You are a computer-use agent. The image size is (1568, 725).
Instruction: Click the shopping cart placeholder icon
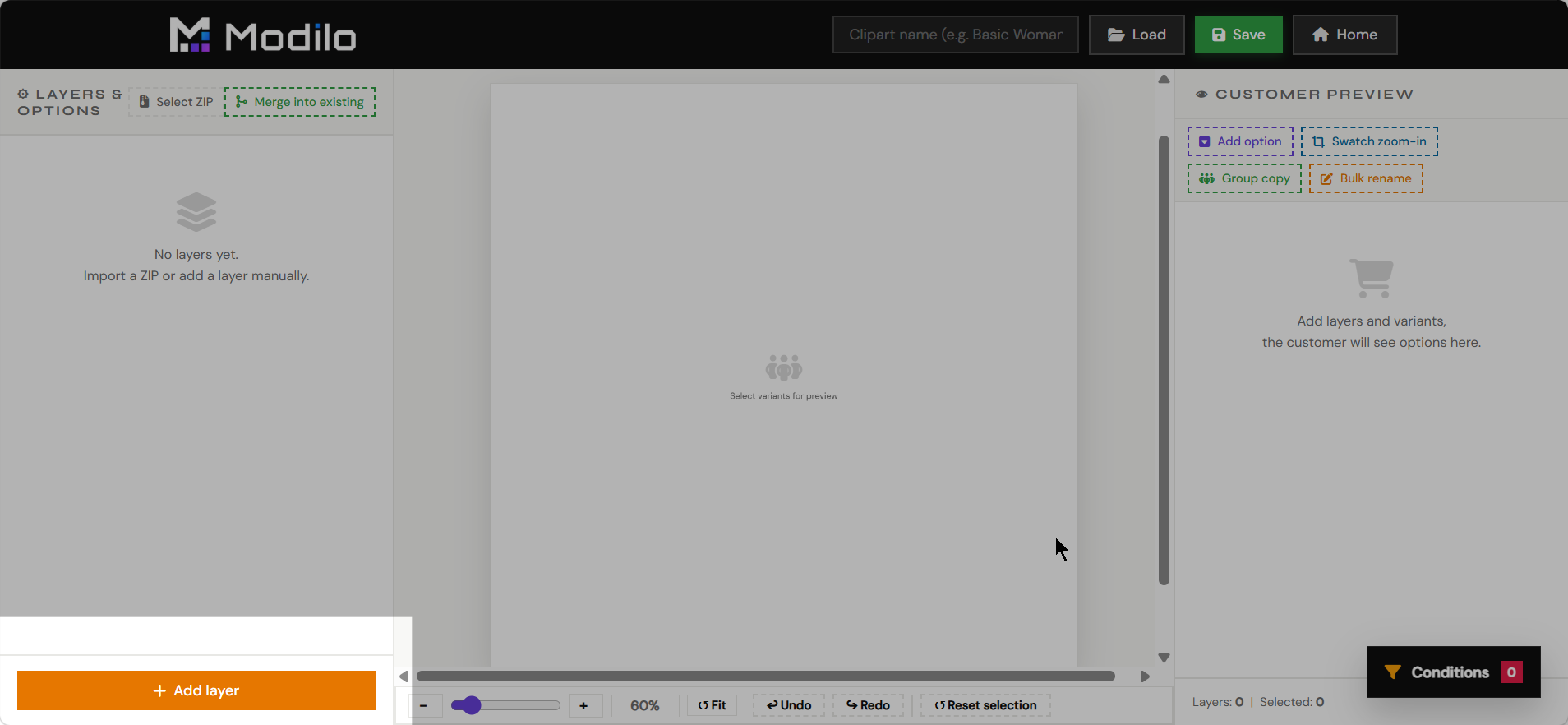pyautogui.click(x=1372, y=279)
